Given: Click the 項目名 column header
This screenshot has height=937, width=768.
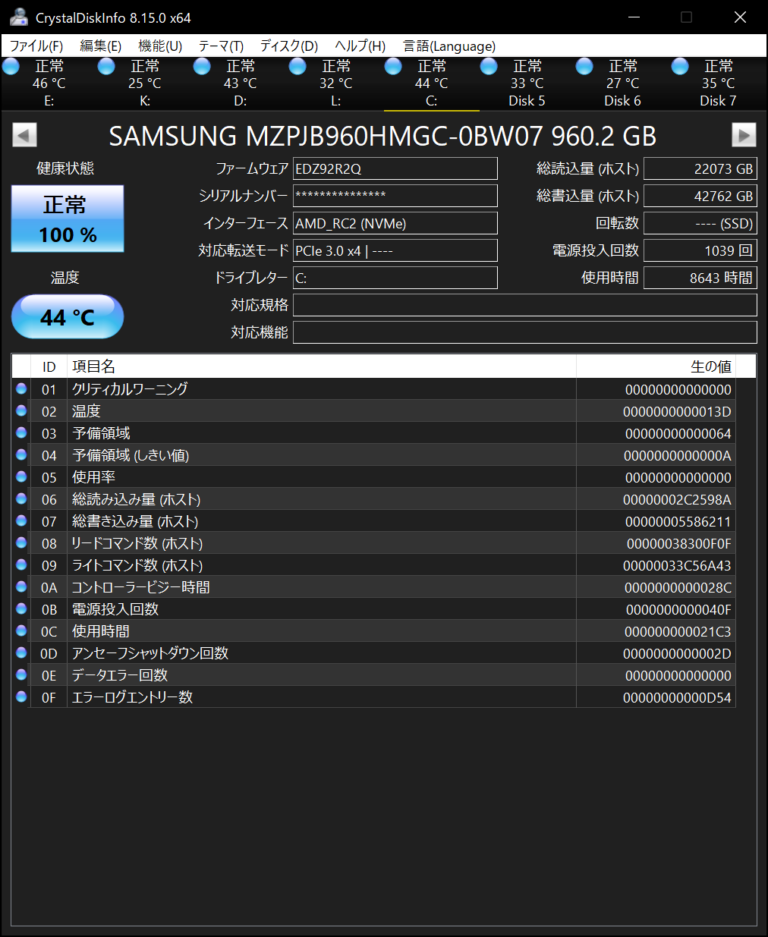Looking at the screenshot, I should coord(320,367).
